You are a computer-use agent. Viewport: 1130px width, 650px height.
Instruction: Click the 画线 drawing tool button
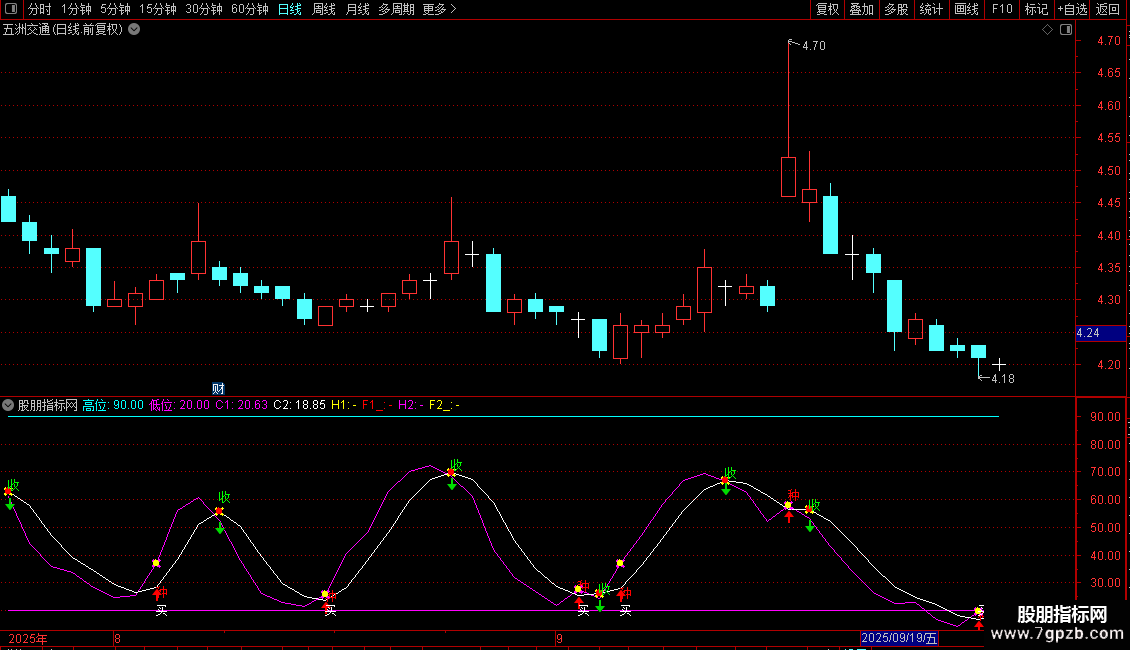(966, 9)
